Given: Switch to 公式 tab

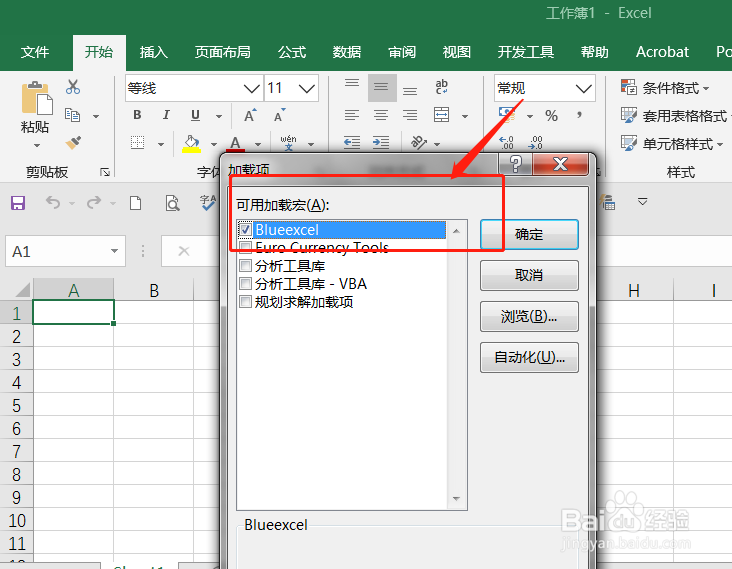Looking at the screenshot, I should point(292,52).
